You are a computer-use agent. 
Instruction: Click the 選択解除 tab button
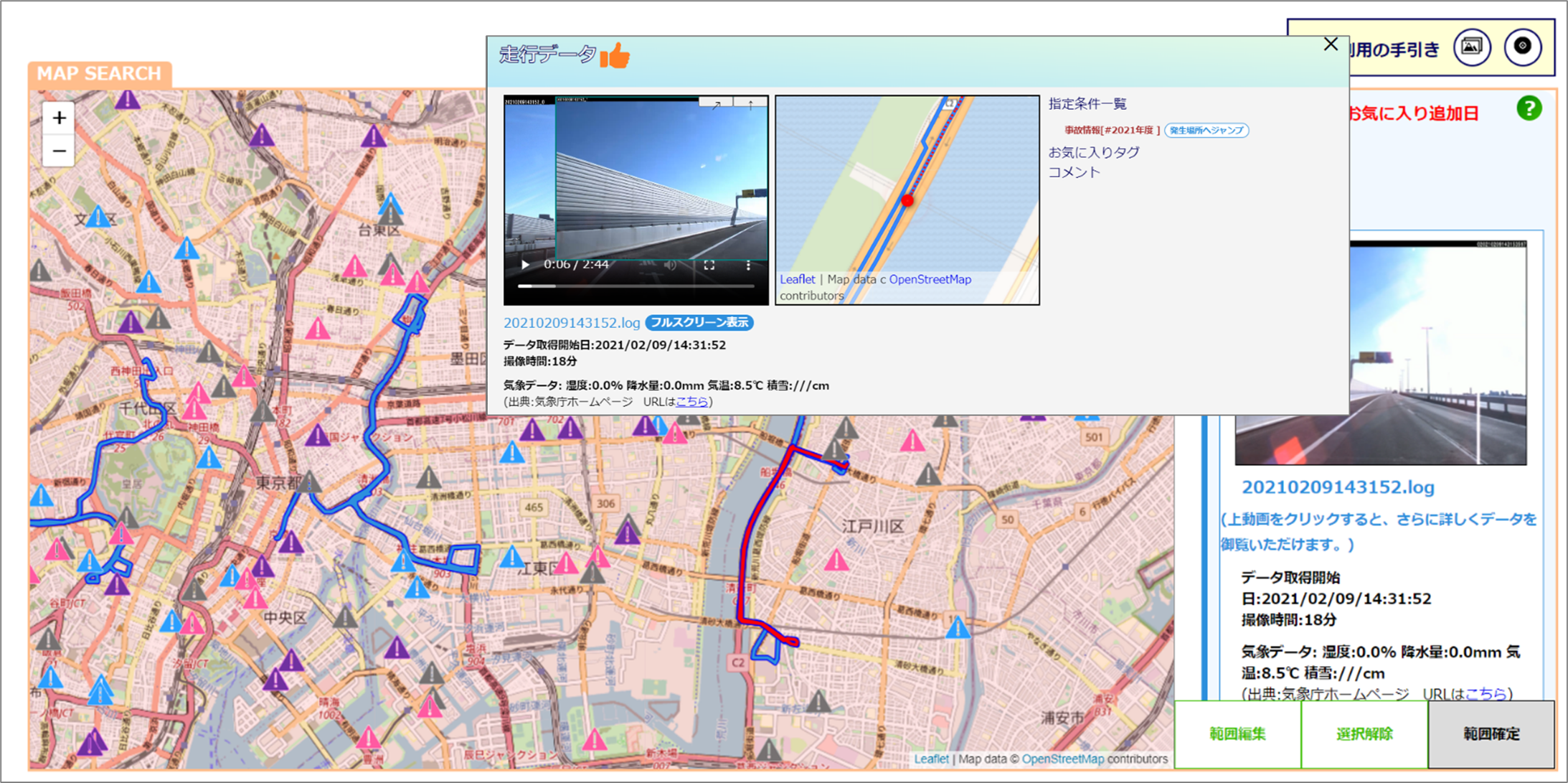(x=1364, y=733)
